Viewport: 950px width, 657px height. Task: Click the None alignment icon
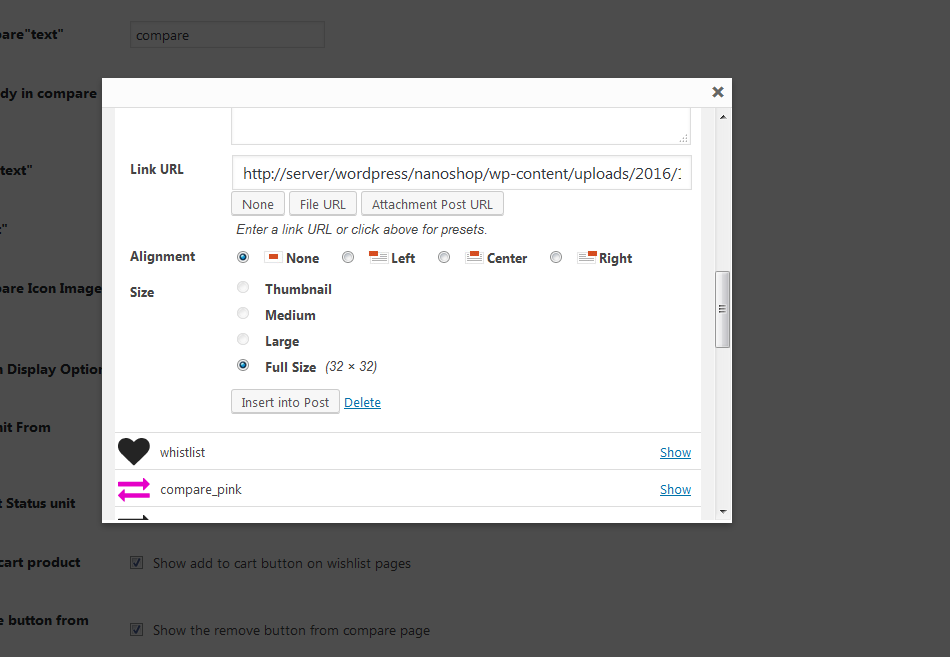pyautogui.click(x=273, y=257)
